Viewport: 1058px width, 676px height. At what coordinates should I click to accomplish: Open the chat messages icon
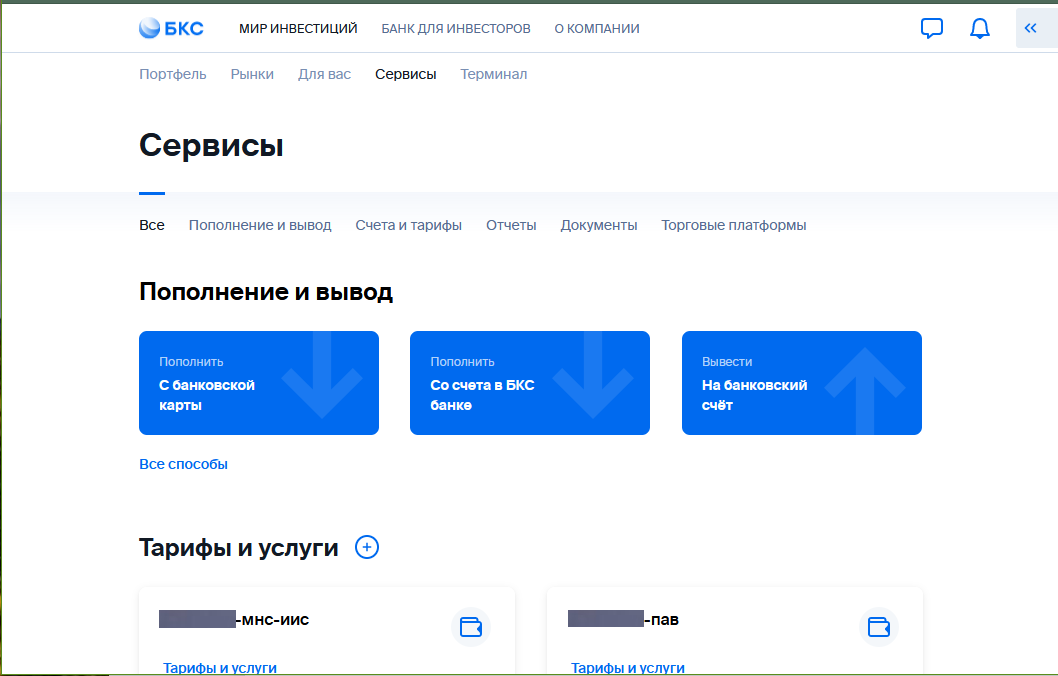(931, 28)
